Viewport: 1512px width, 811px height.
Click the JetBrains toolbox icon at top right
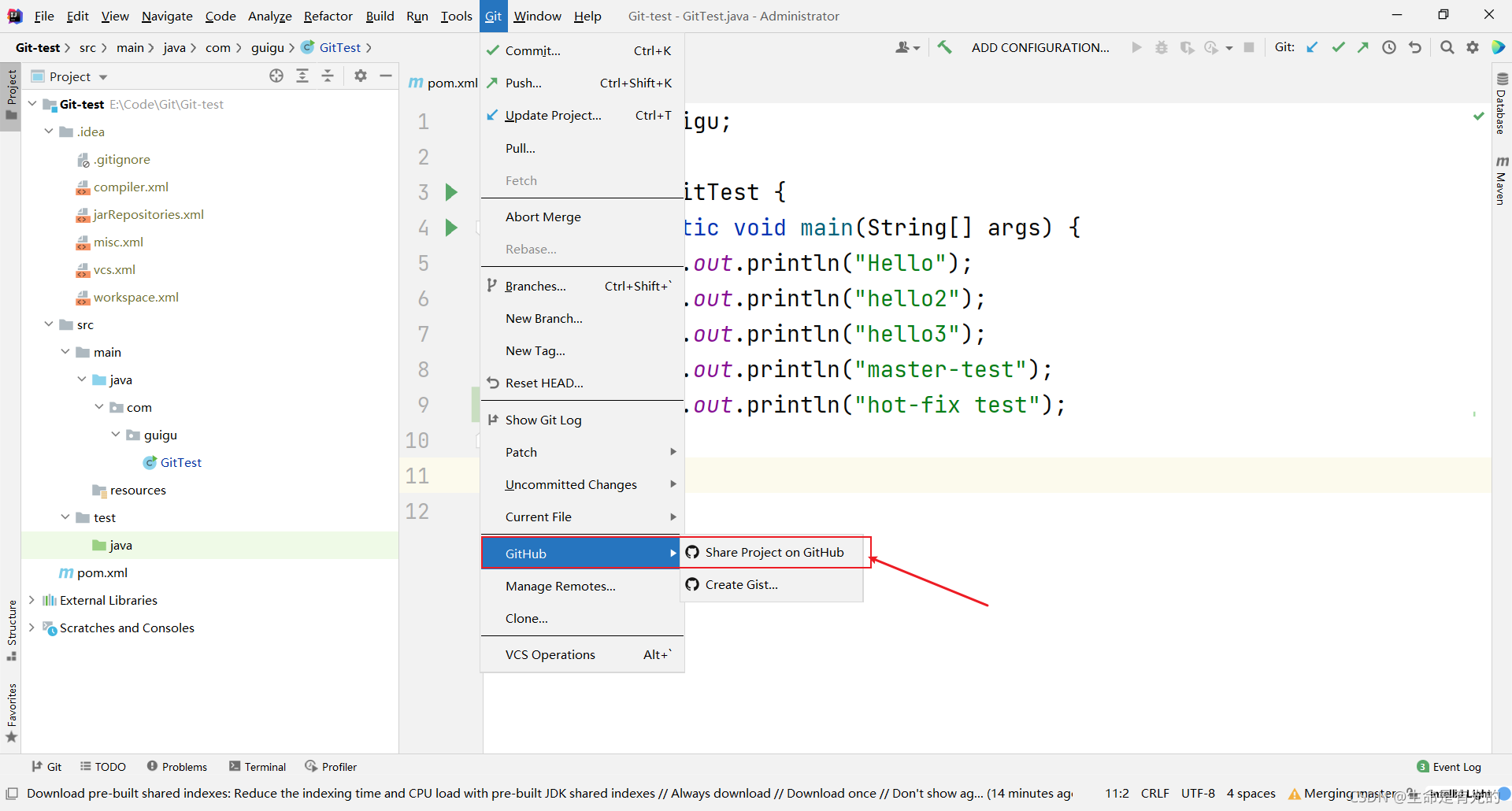coord(1499,47)
